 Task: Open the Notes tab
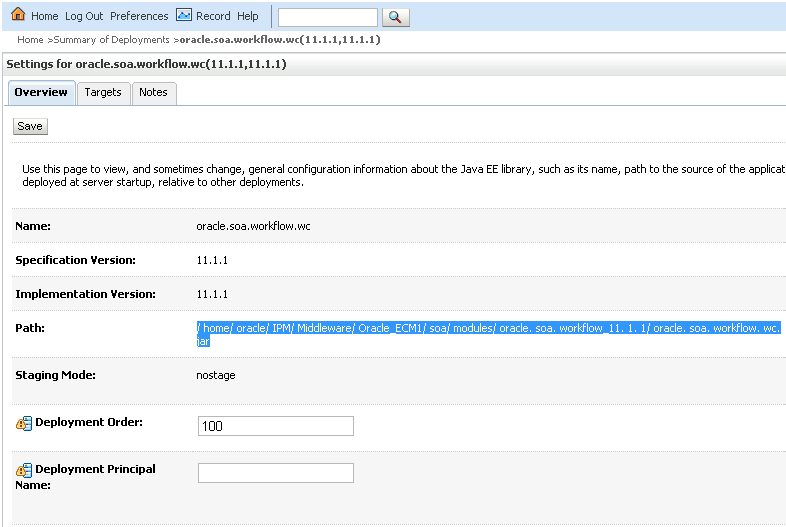tap(153, 93)
